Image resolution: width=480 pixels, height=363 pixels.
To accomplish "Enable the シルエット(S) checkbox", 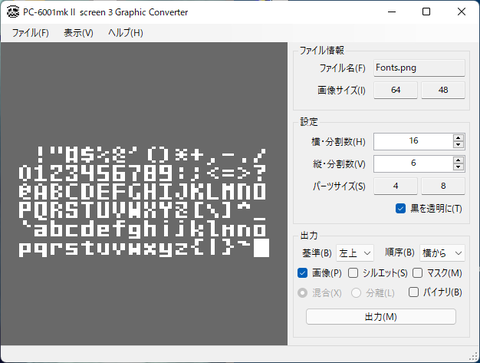I will 353,273.
